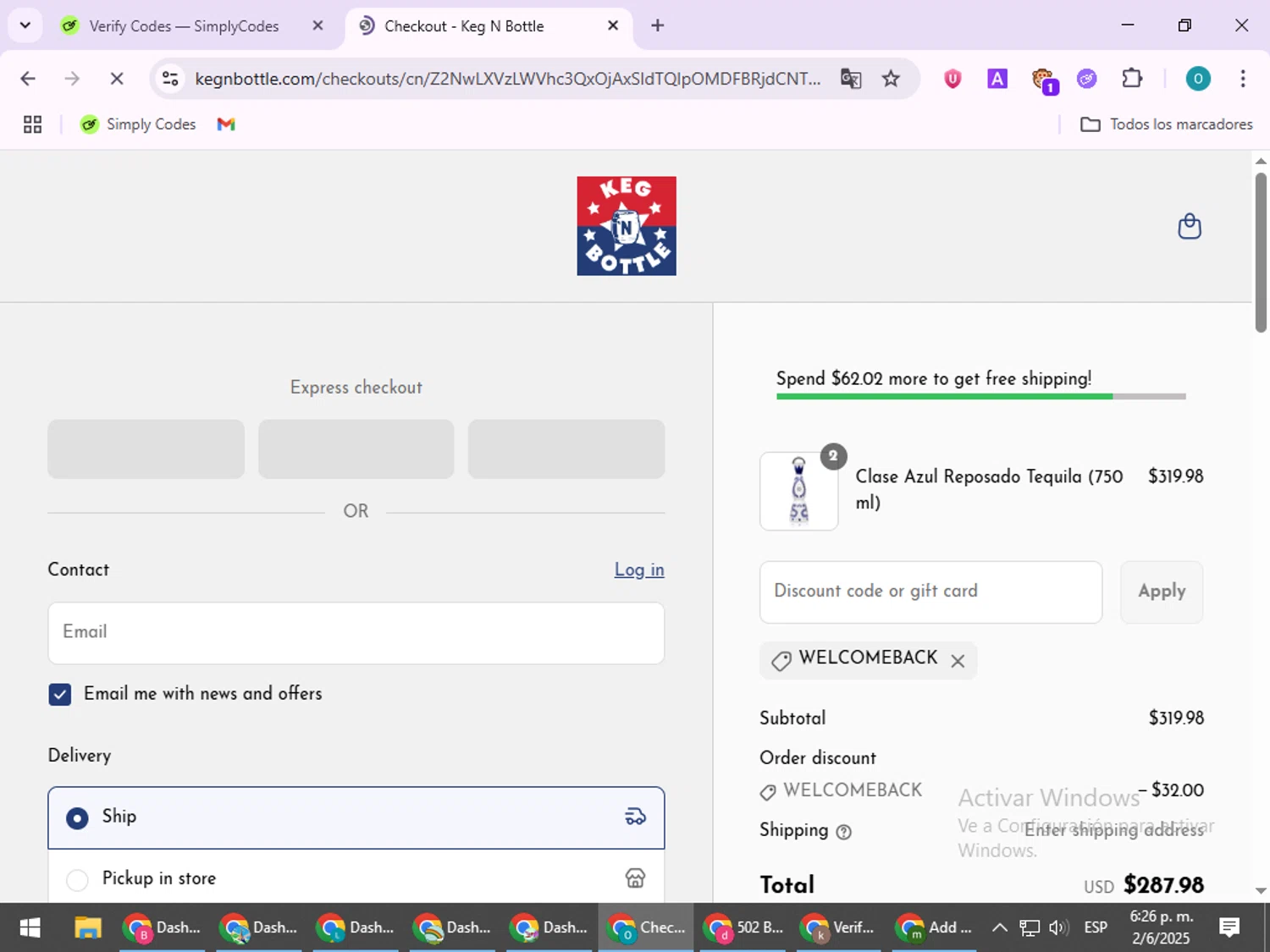Uncheck Email me with news and offers

(60, 695)
